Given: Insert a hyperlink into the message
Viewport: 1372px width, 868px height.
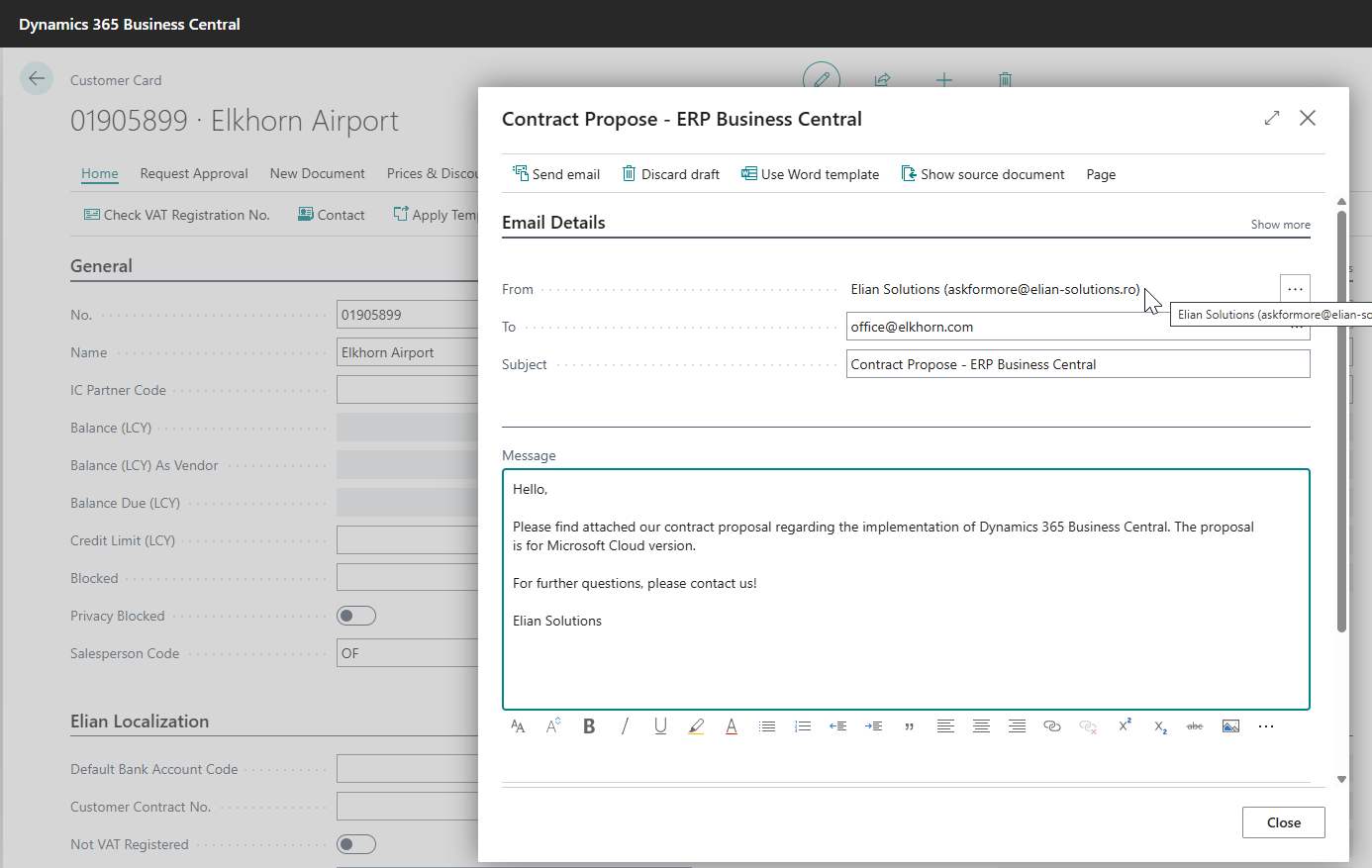Looking at the screenshot, I should (x=1052, y=726).
